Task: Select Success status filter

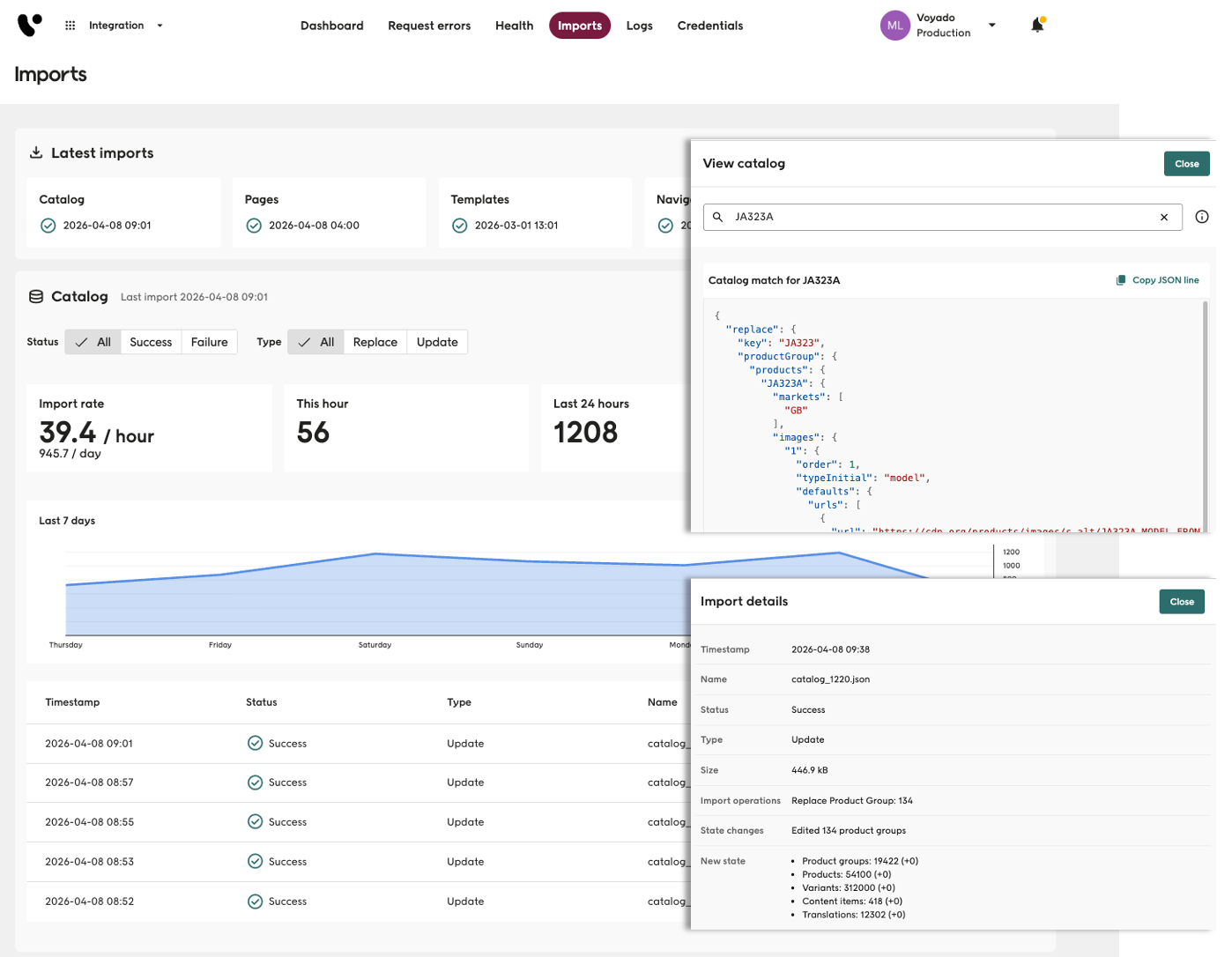Action: point(151,342)
